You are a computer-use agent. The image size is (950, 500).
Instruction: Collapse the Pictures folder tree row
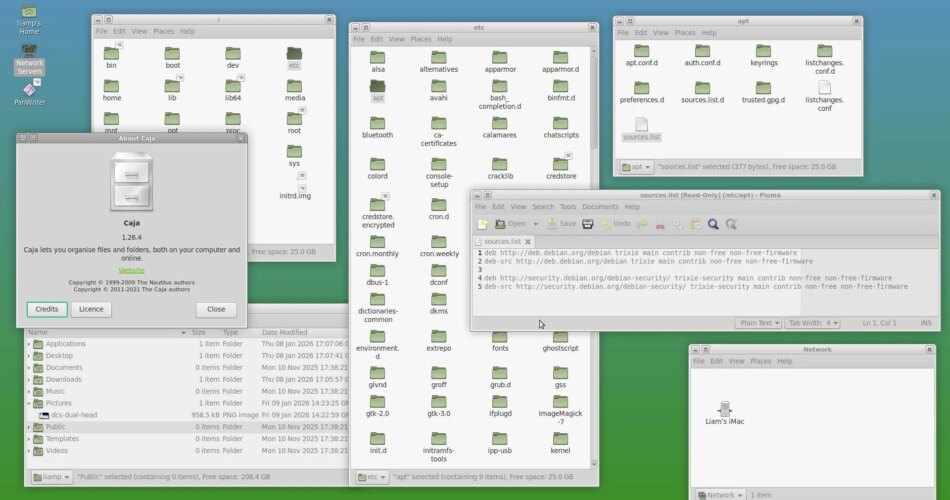pos(28,403)
